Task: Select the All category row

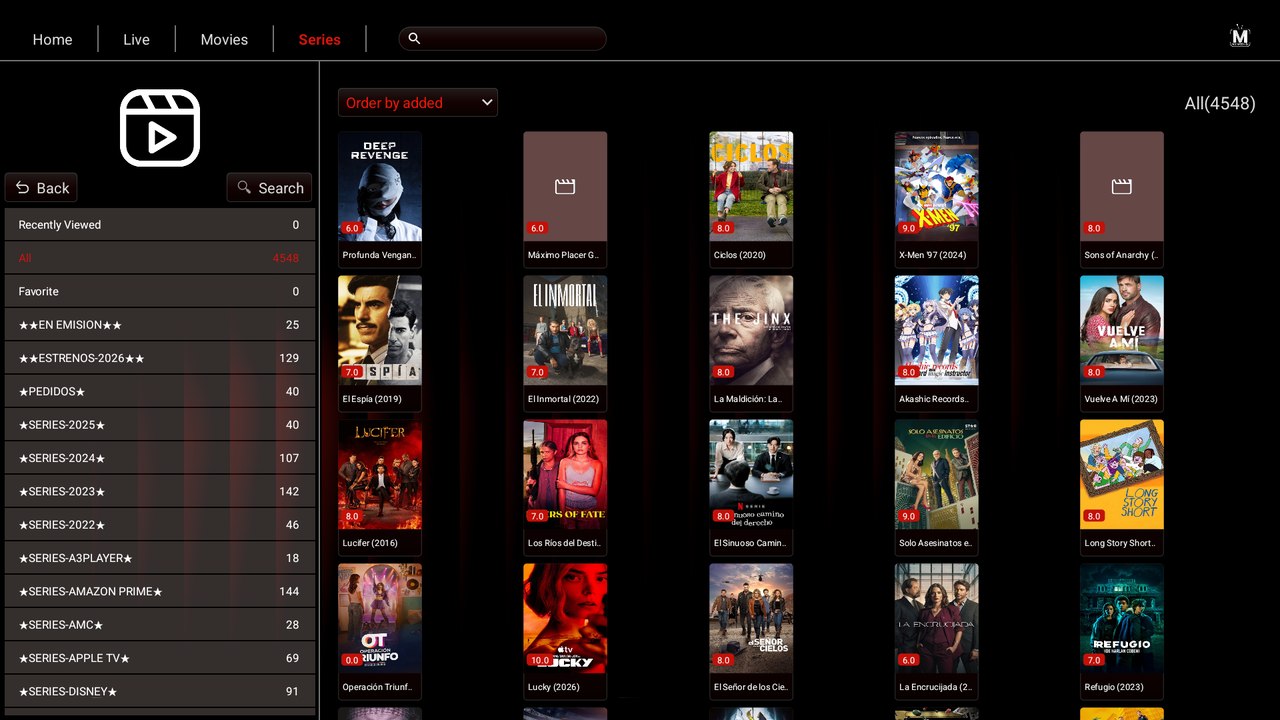Action: 160,258
